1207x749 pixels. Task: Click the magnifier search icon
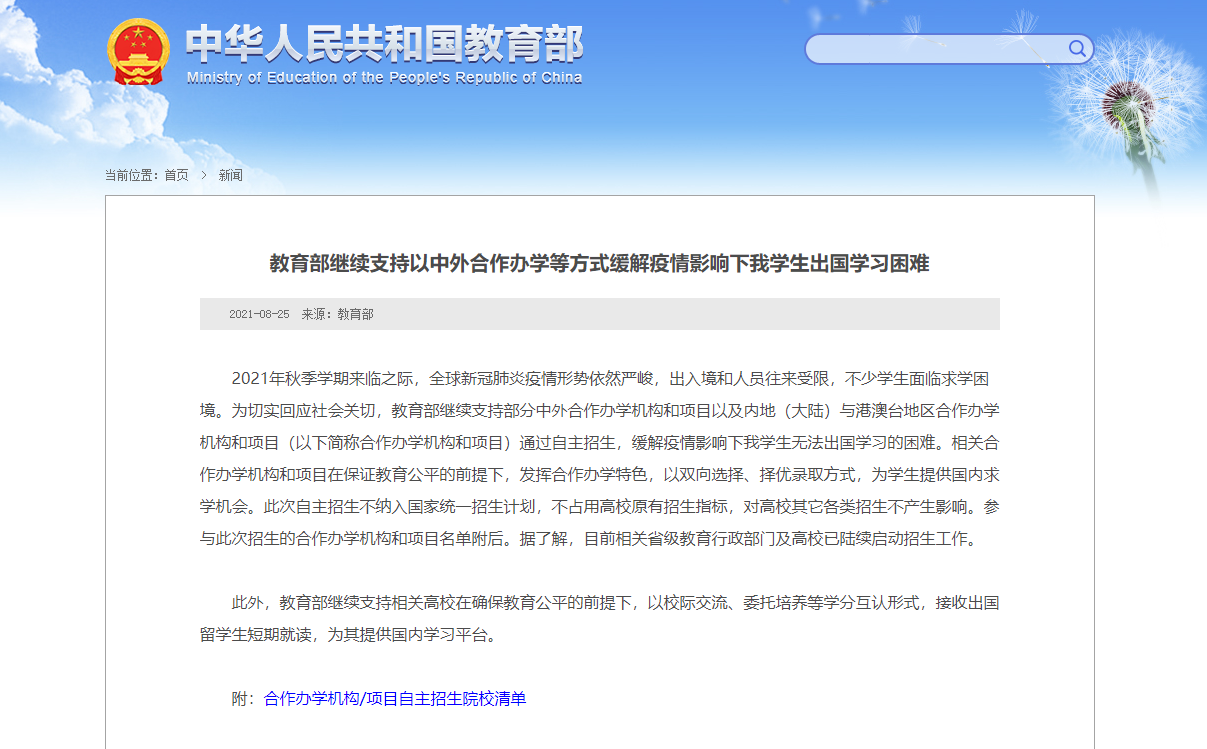(x=1077, y=48)
